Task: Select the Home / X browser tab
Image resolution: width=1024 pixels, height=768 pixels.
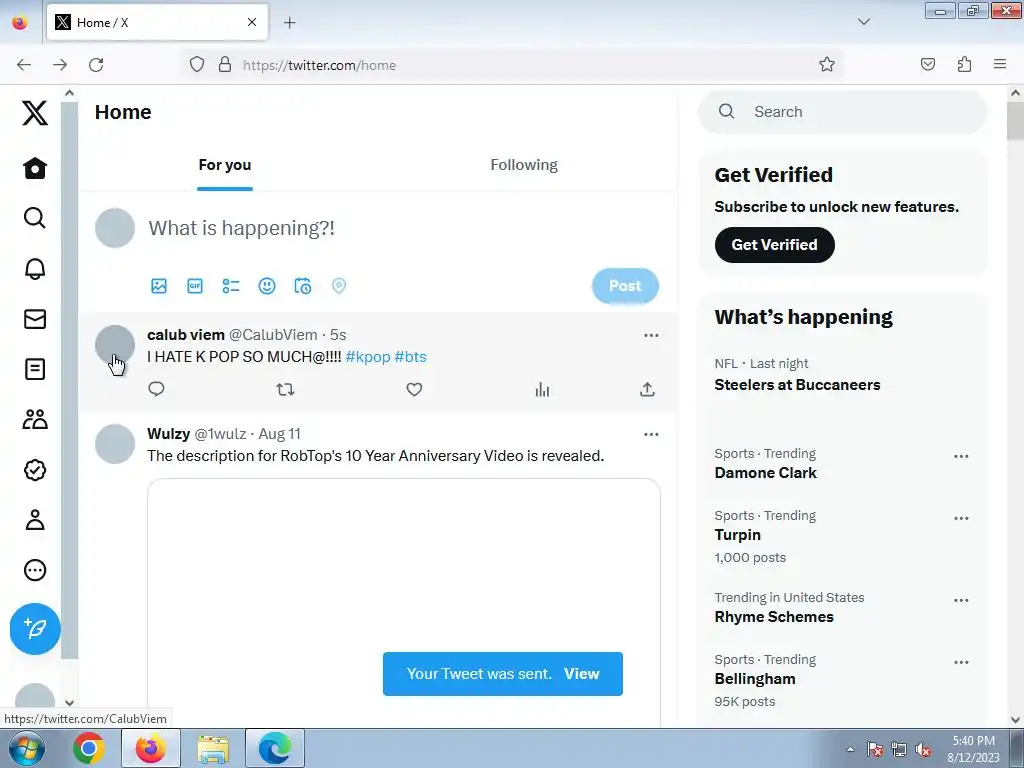Action: click(157, 22)
